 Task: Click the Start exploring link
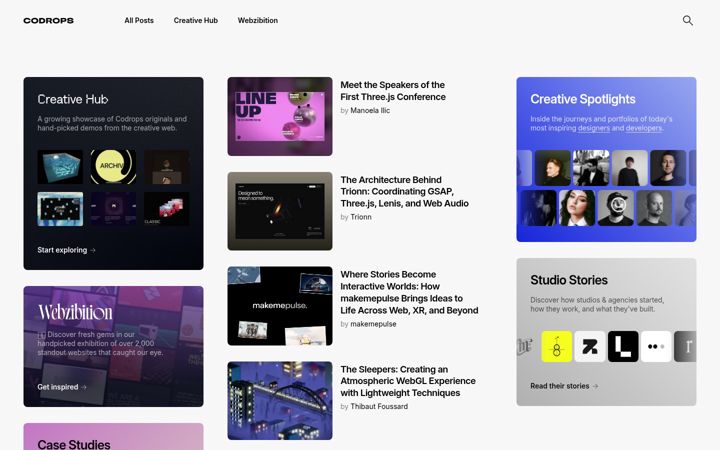click(x=67, y=250)
